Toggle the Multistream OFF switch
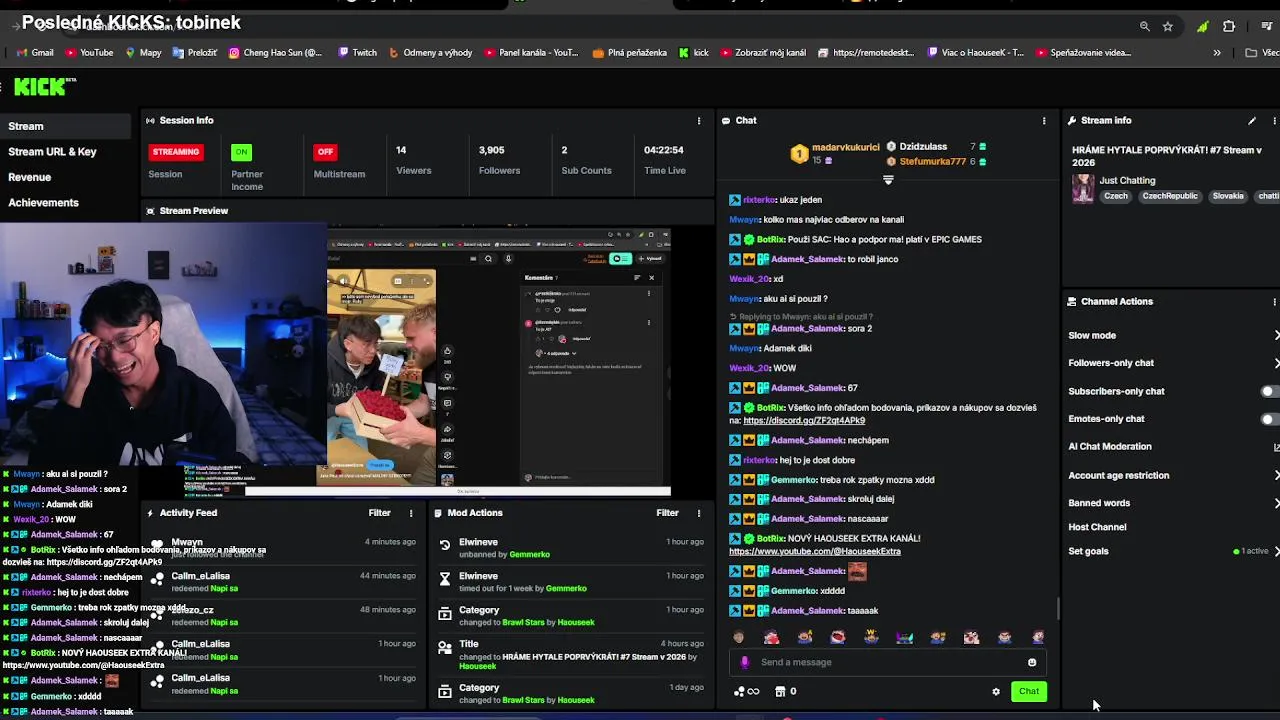1280x720 pixels. [x=325, y=152]
